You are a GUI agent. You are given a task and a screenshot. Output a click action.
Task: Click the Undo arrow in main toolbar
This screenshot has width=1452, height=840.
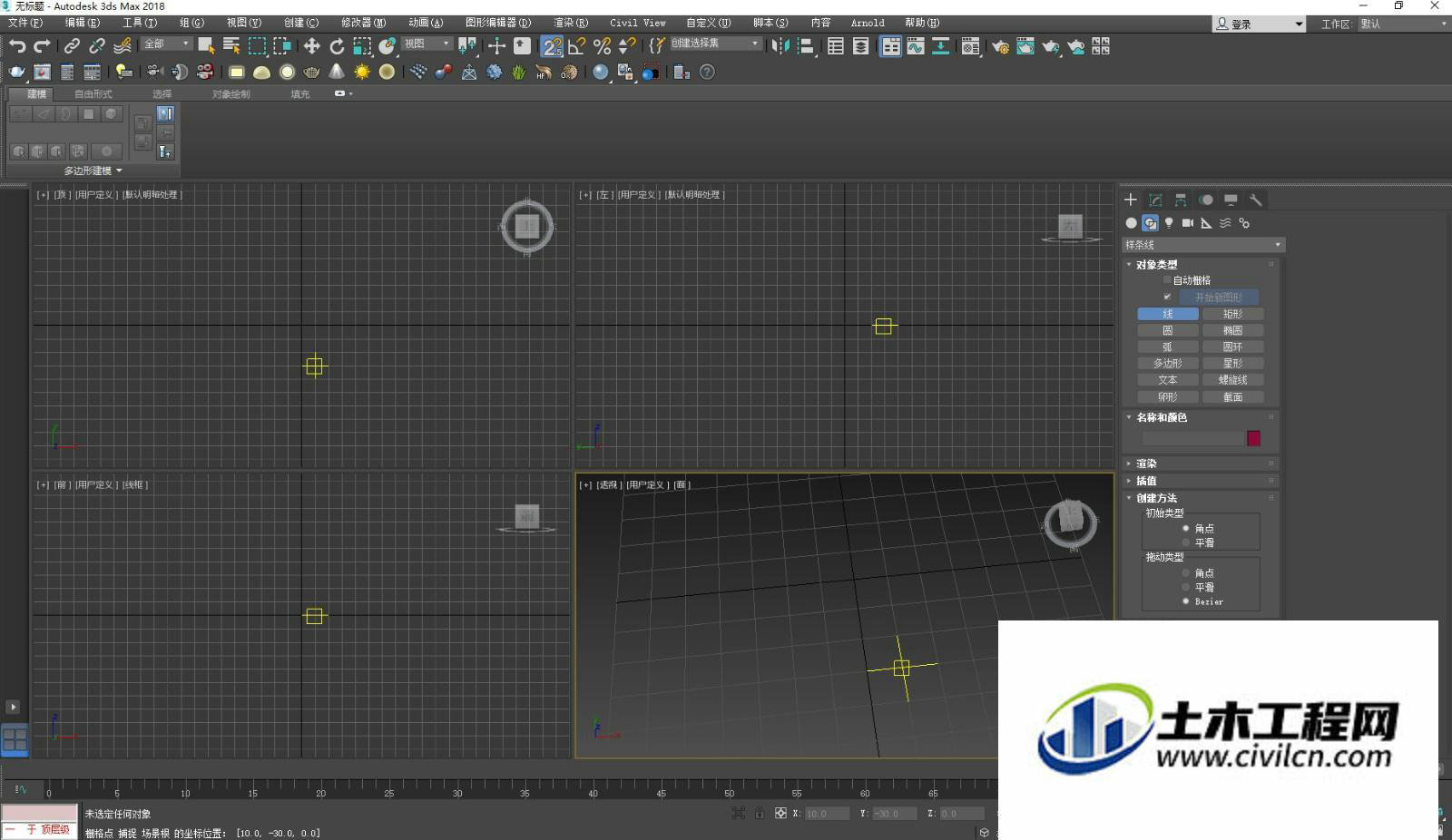(17, 46)
